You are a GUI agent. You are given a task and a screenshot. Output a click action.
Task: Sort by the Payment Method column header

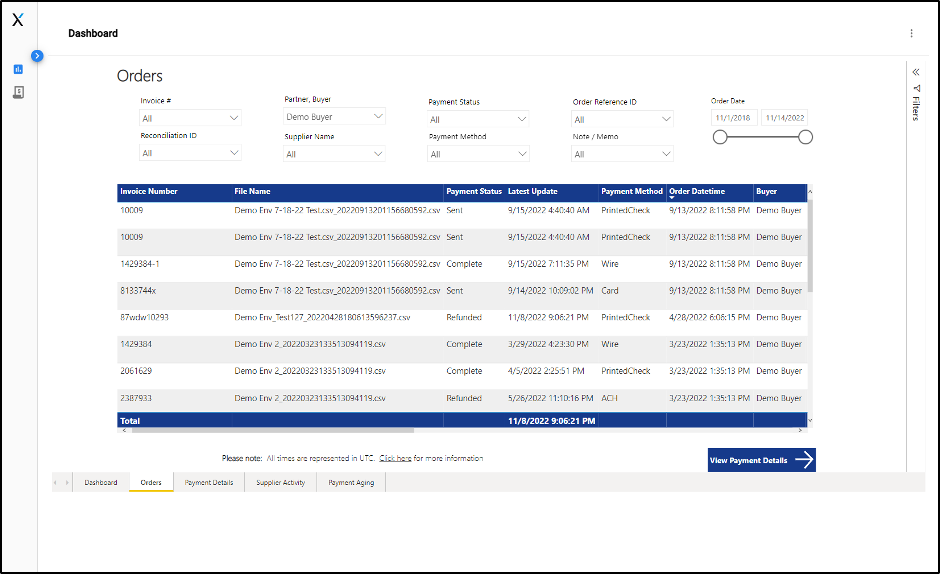(632, 191)
